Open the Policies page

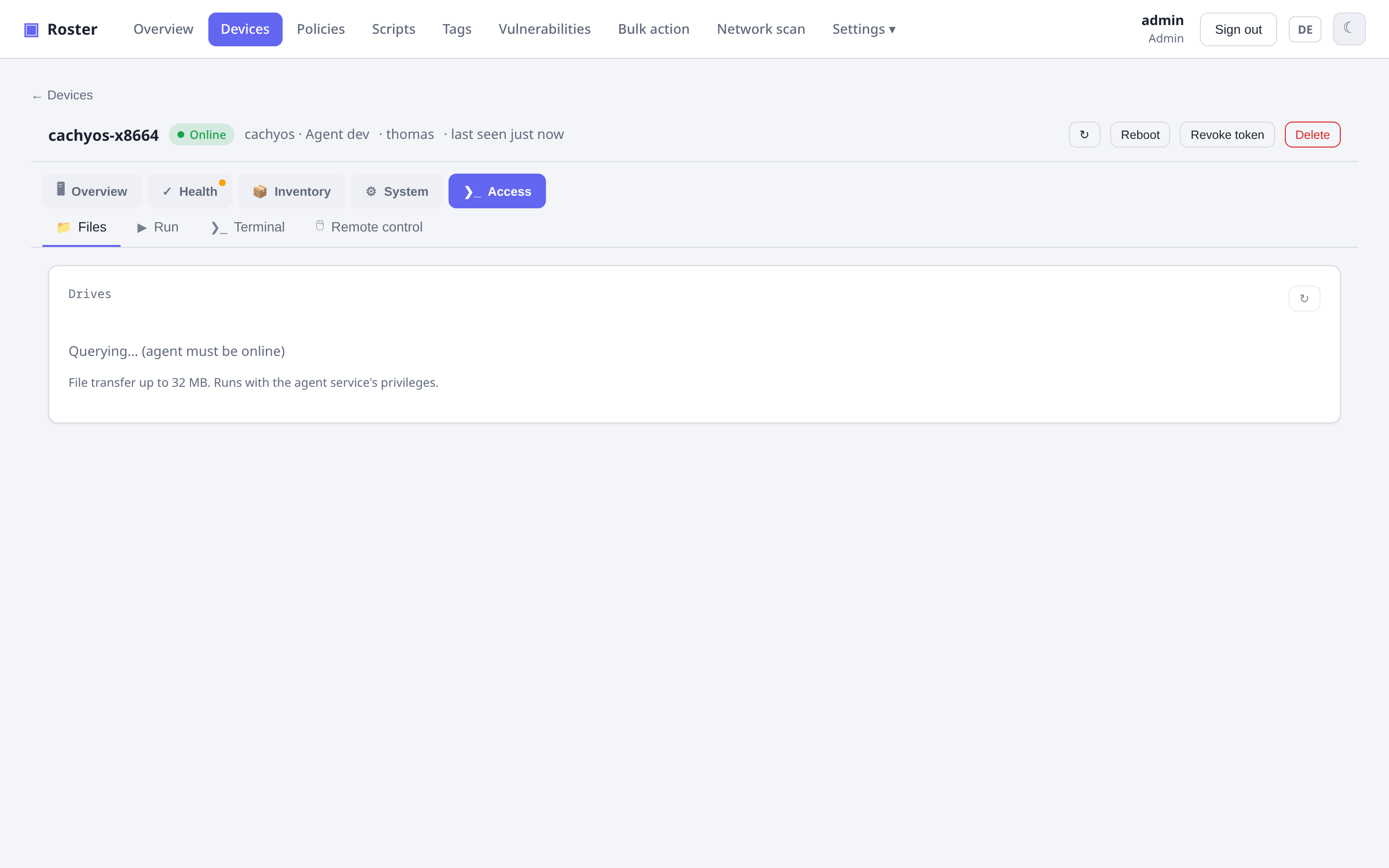point(320,29)
